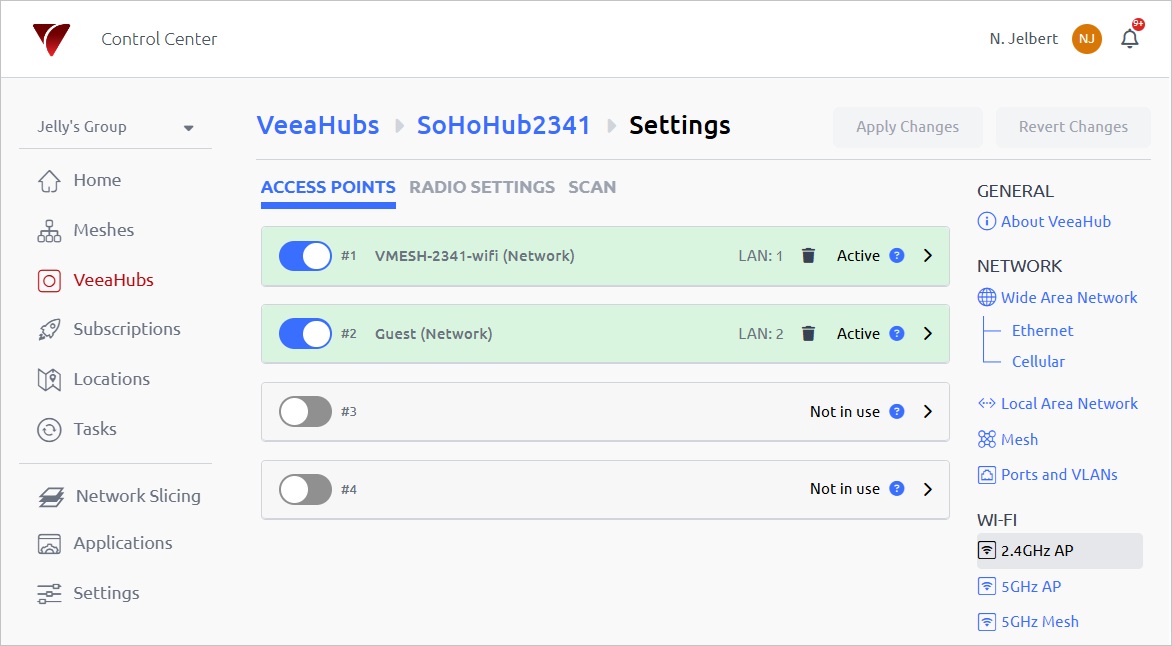Image resolution: width=1172 pixels, height=646 pixels.
Task: Switch to the Scan tab
Action: (592, 187)
